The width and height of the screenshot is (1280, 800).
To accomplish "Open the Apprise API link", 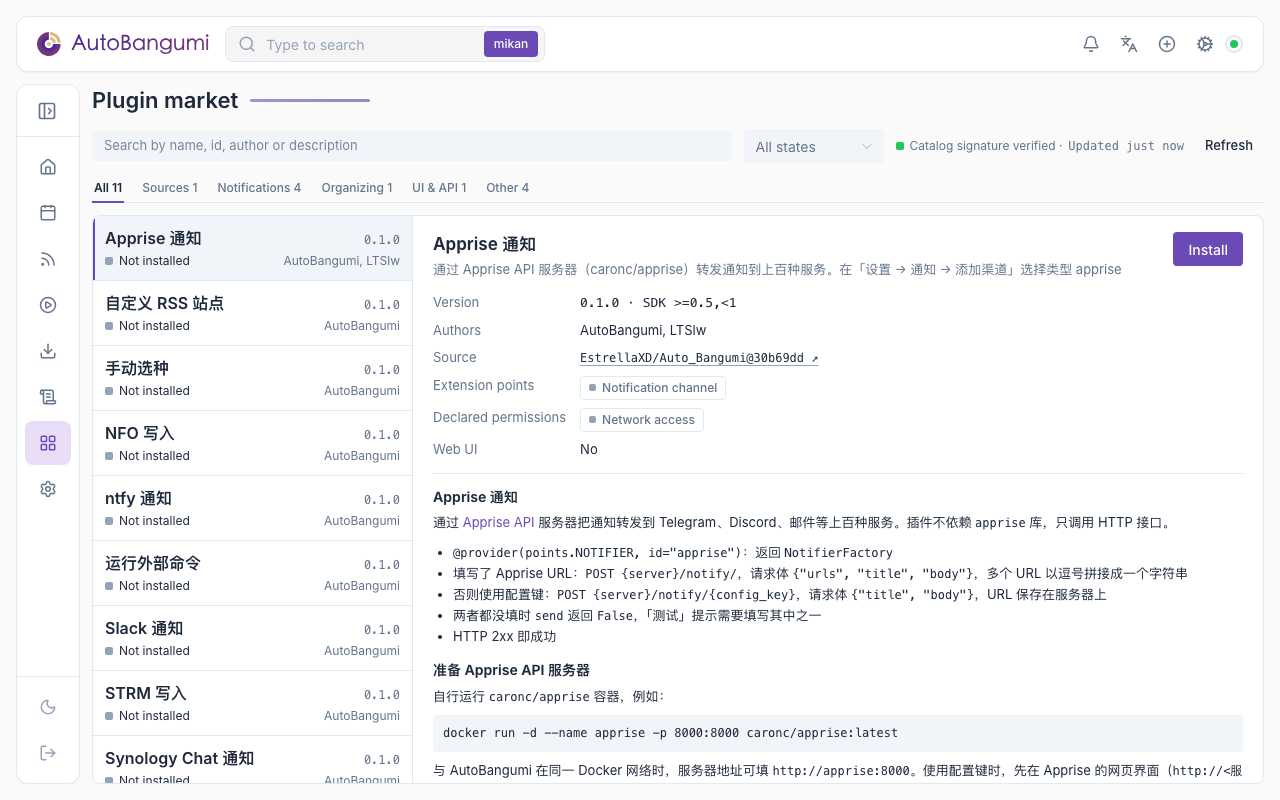I will pyautogui.click(x=498, y=522).
